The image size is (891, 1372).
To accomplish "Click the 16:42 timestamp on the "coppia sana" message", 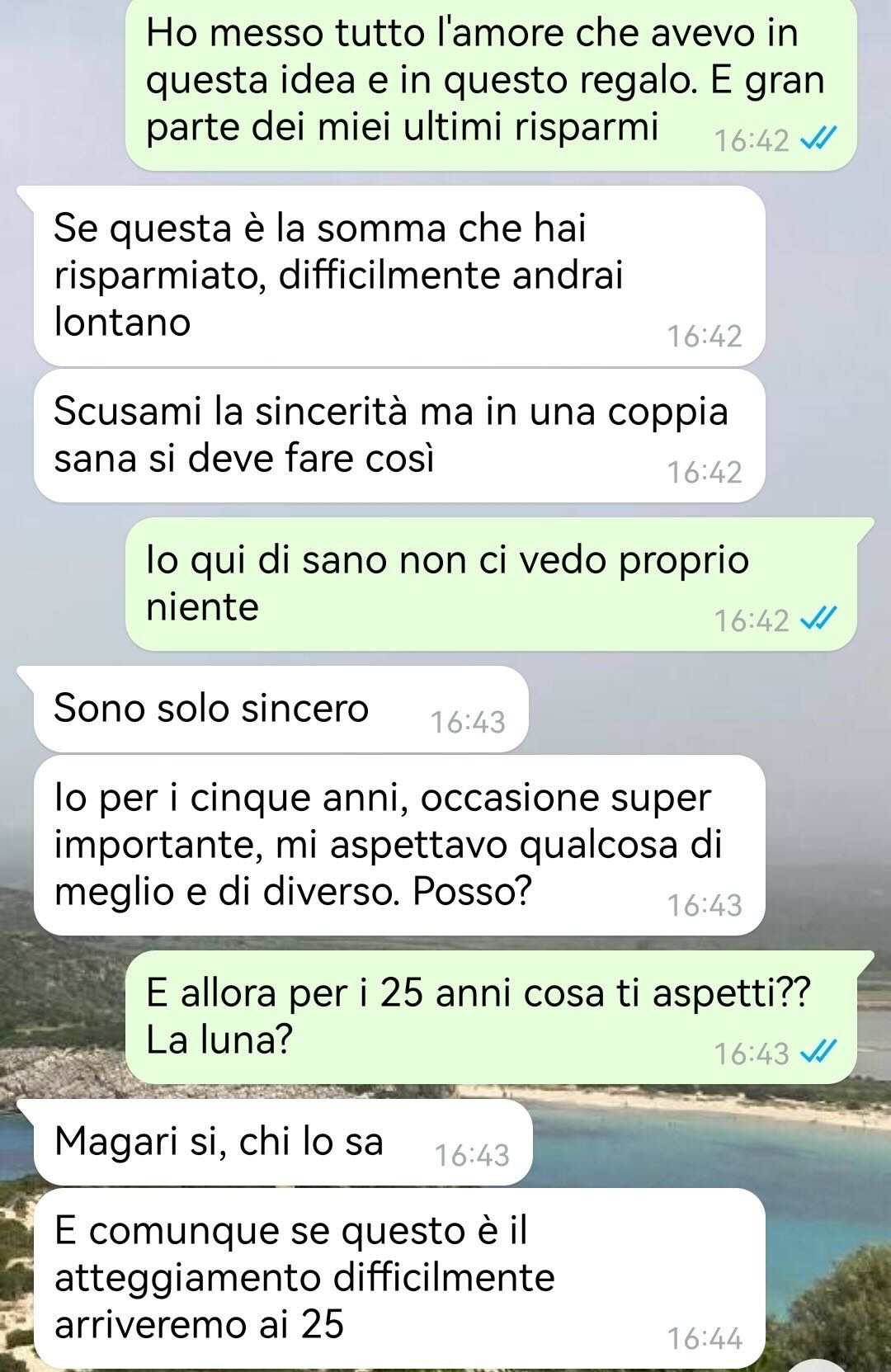I will (705, 472).
